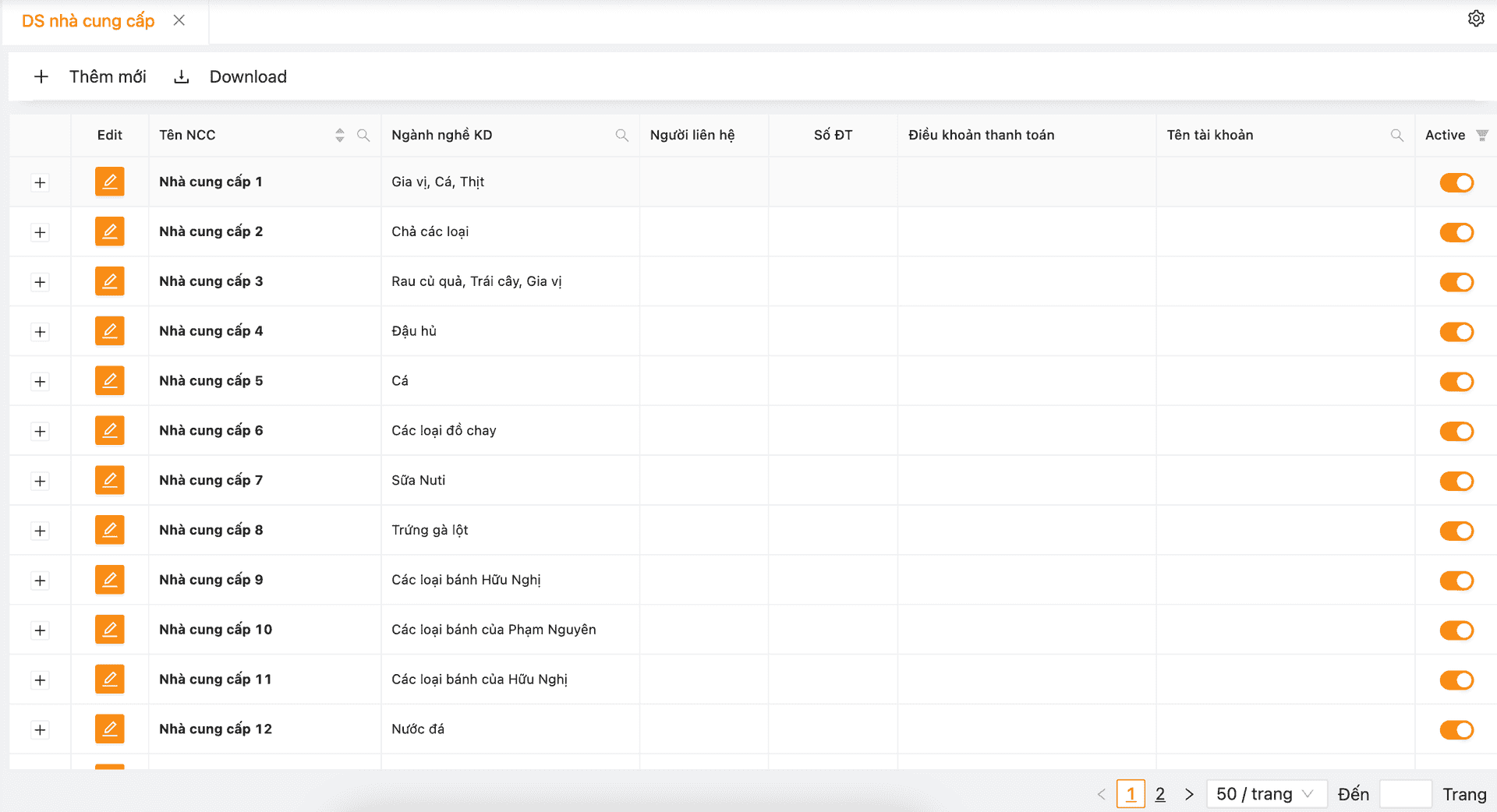Click search icon in Ngành nghề KD header

[621, 136]
